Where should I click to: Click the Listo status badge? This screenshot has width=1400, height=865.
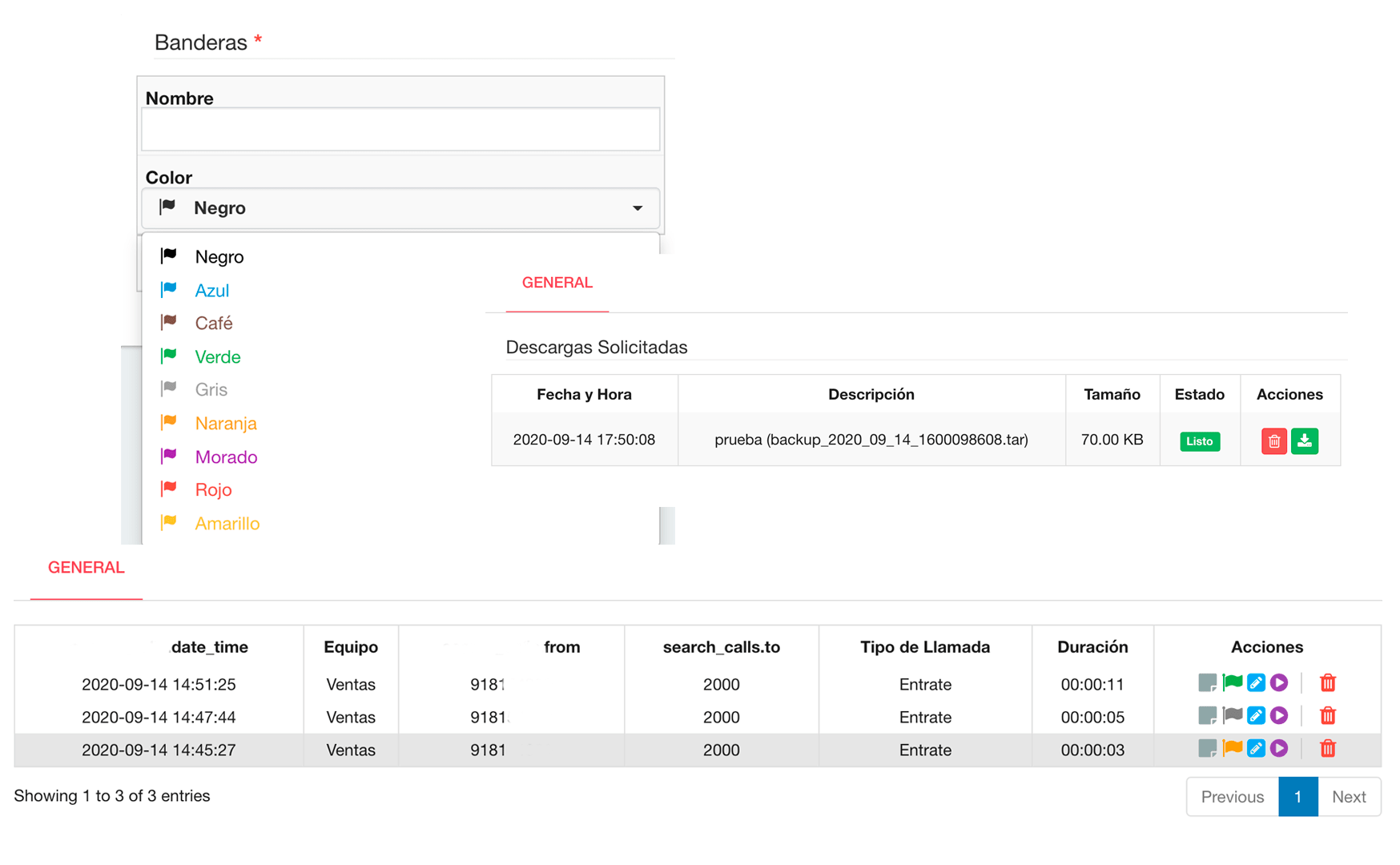[1200, 441]
